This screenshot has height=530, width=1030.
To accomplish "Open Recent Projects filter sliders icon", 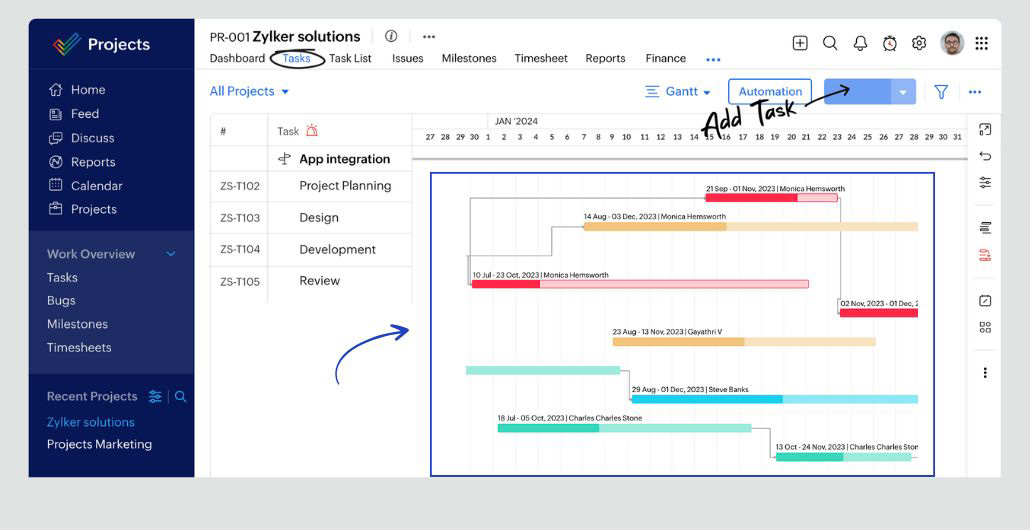I will 155,396.
